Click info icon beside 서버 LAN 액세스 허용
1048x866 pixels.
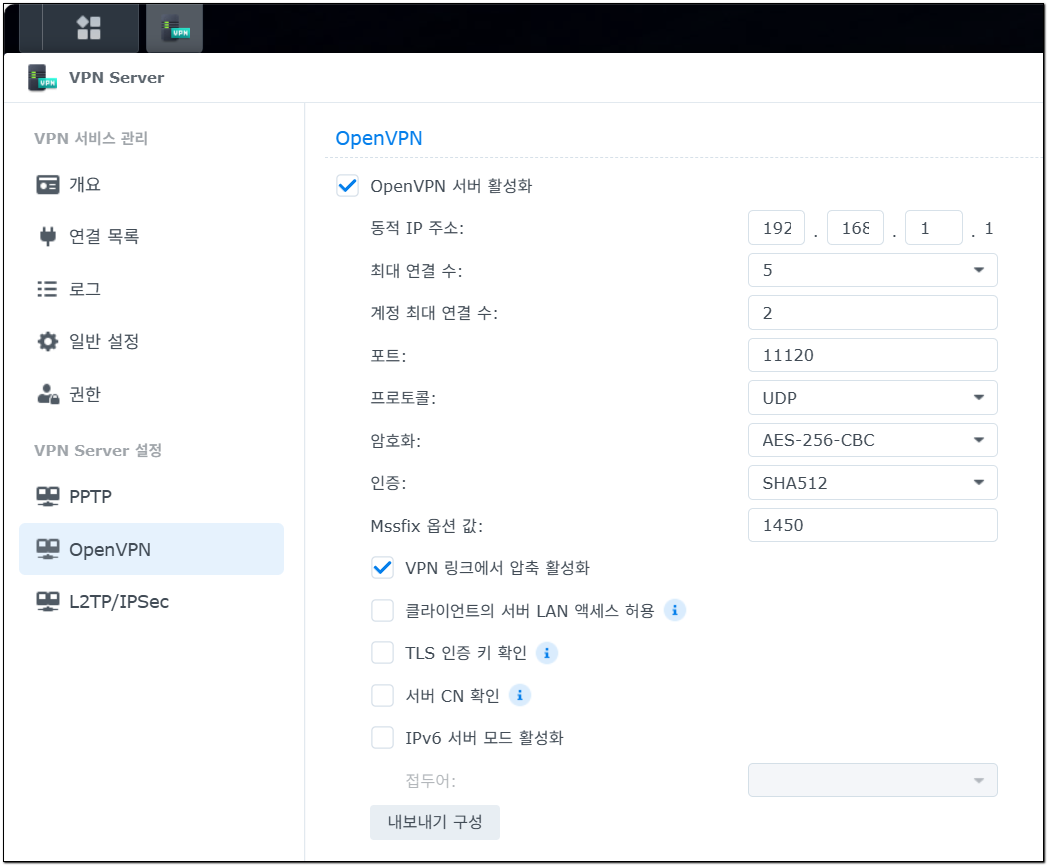(x=675, y=610)
